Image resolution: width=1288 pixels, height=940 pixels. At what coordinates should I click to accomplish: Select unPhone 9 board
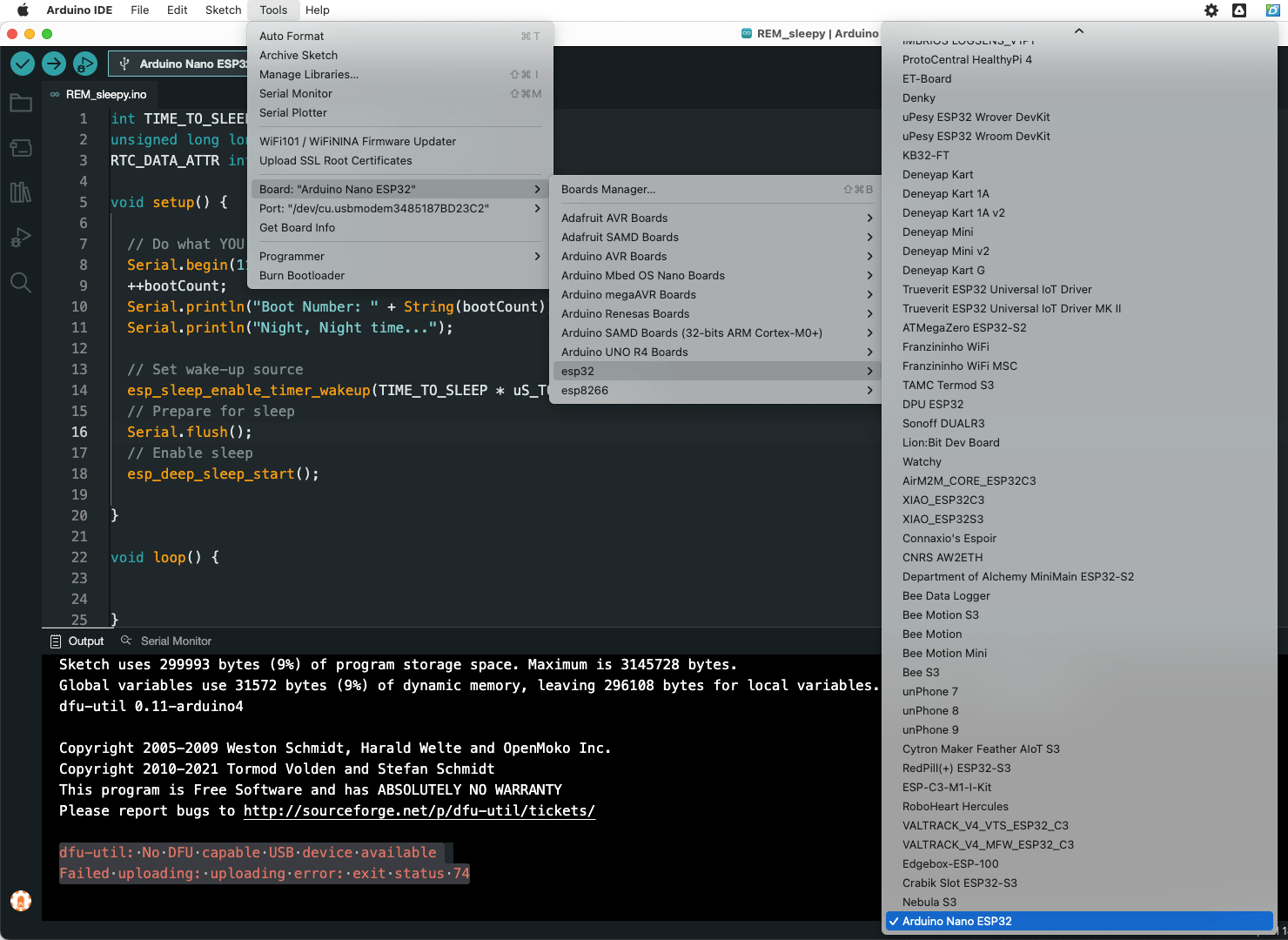[x=1079, y=729]
